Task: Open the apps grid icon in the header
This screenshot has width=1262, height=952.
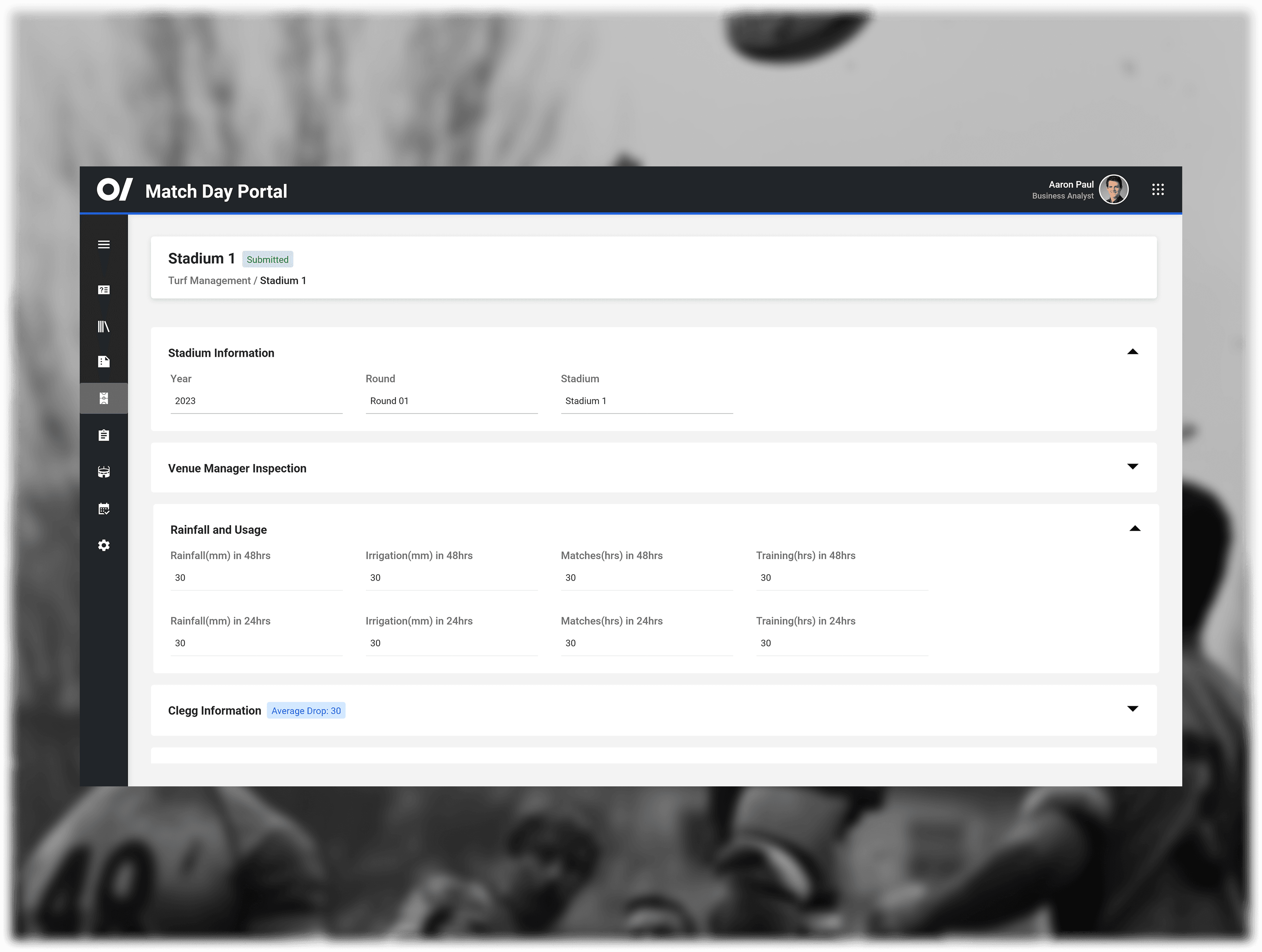Action: [1157, 190]
